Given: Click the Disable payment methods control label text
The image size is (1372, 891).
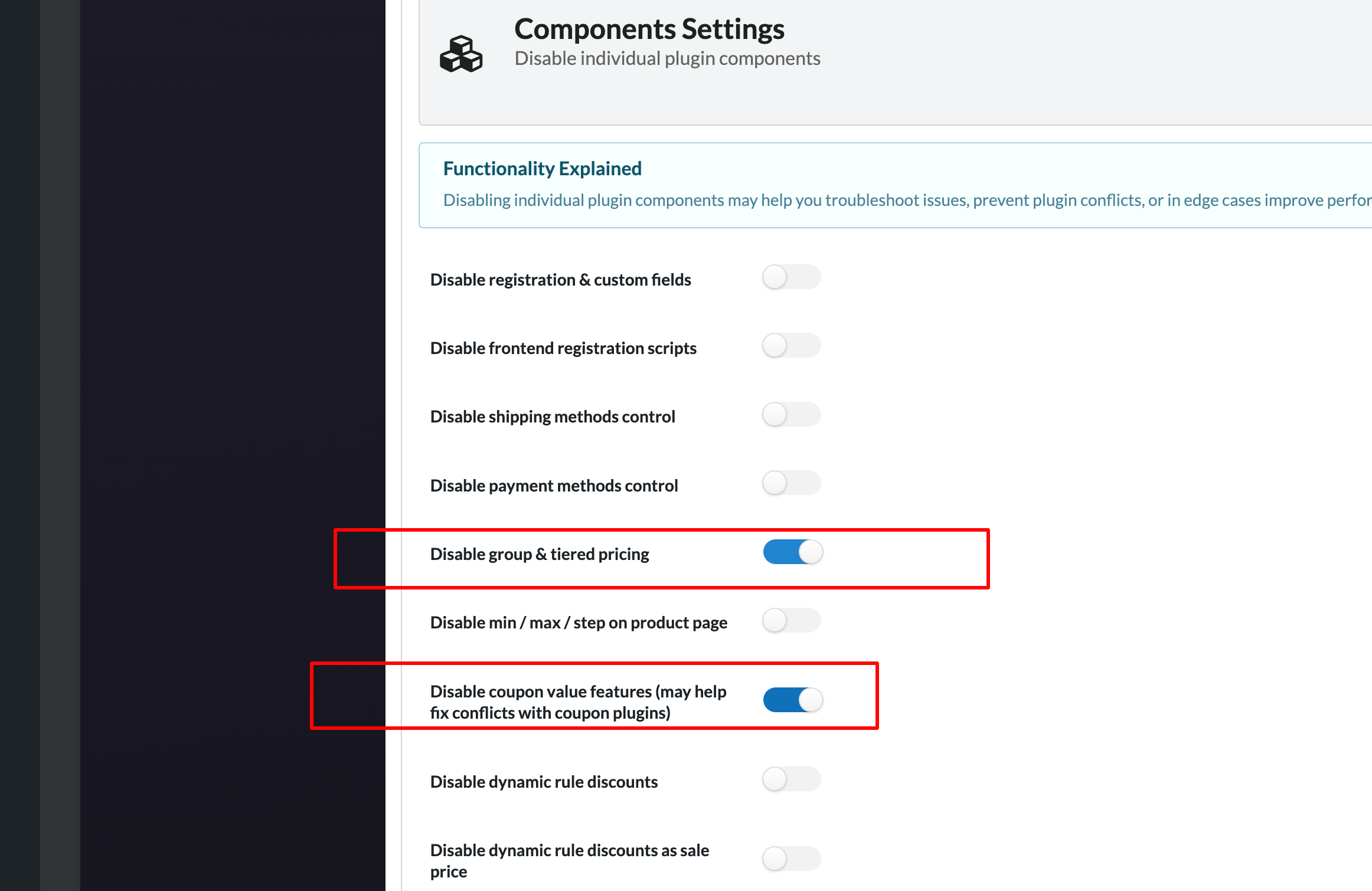Looking at the screenshot, I should pyautogui.click(x=553, y=486).
